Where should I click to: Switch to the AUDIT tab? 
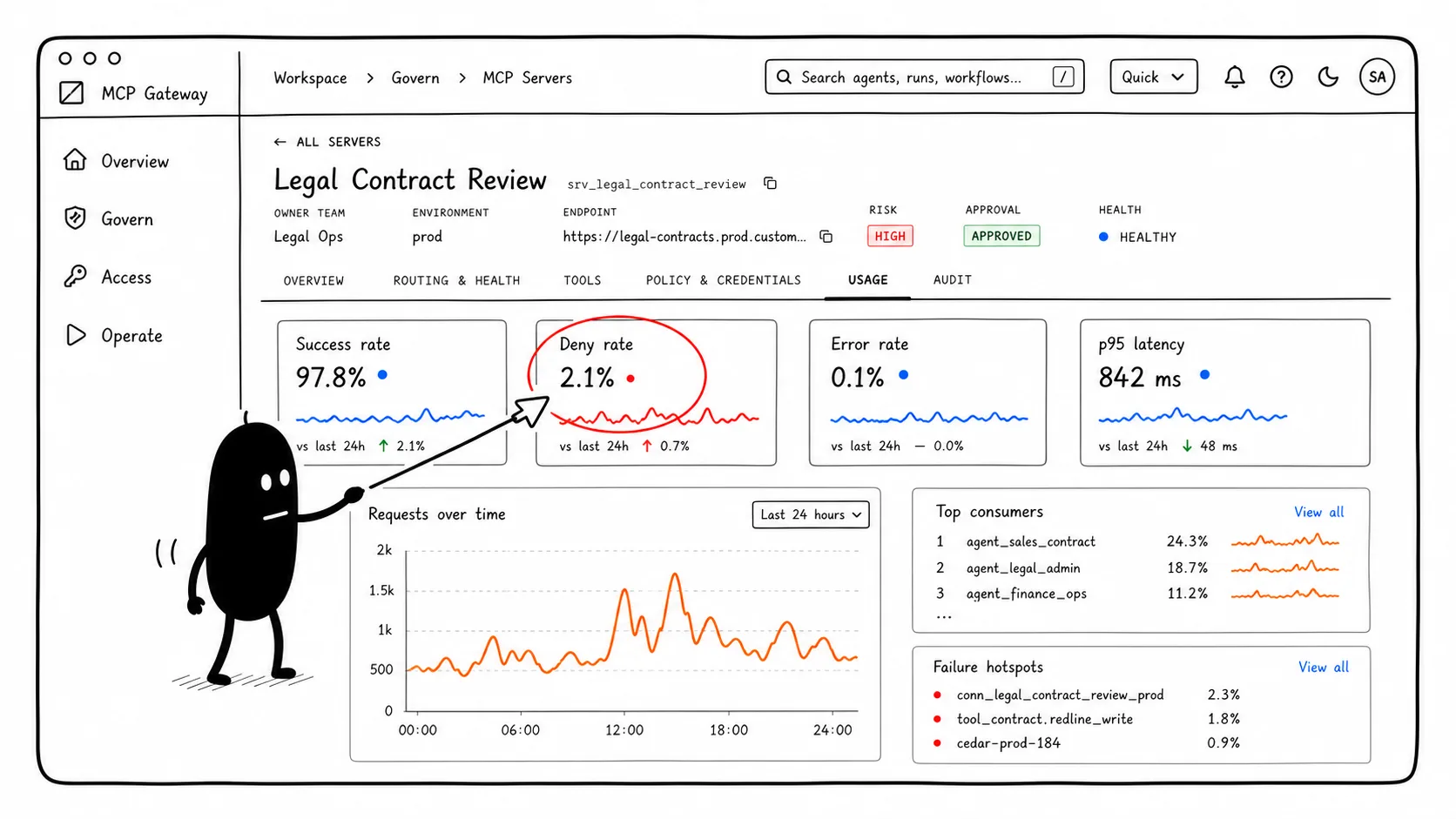953,280
